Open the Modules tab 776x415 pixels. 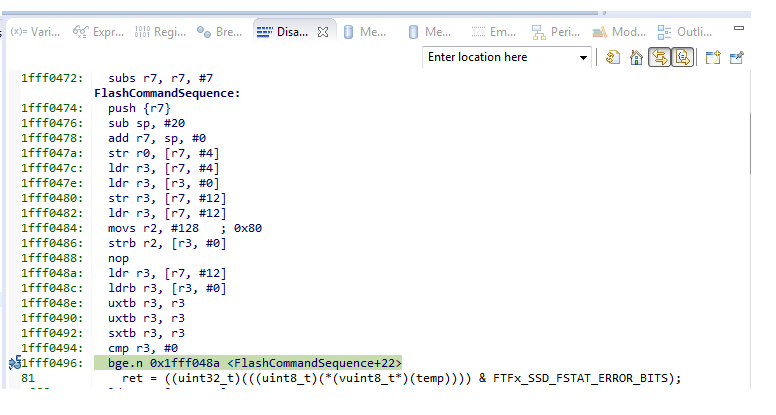coord(619,32)
